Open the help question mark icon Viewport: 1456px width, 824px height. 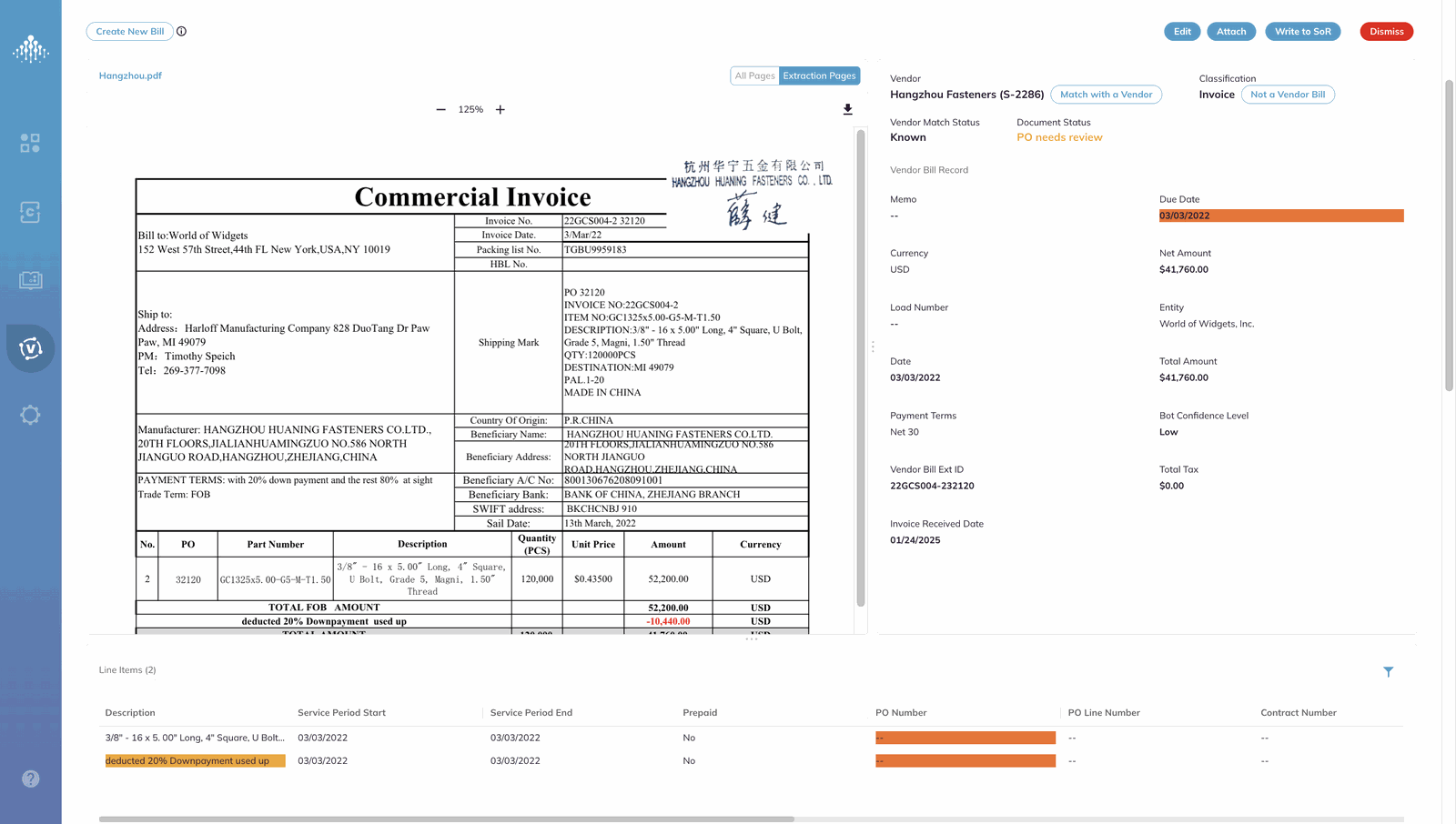(x=30, y=779)
